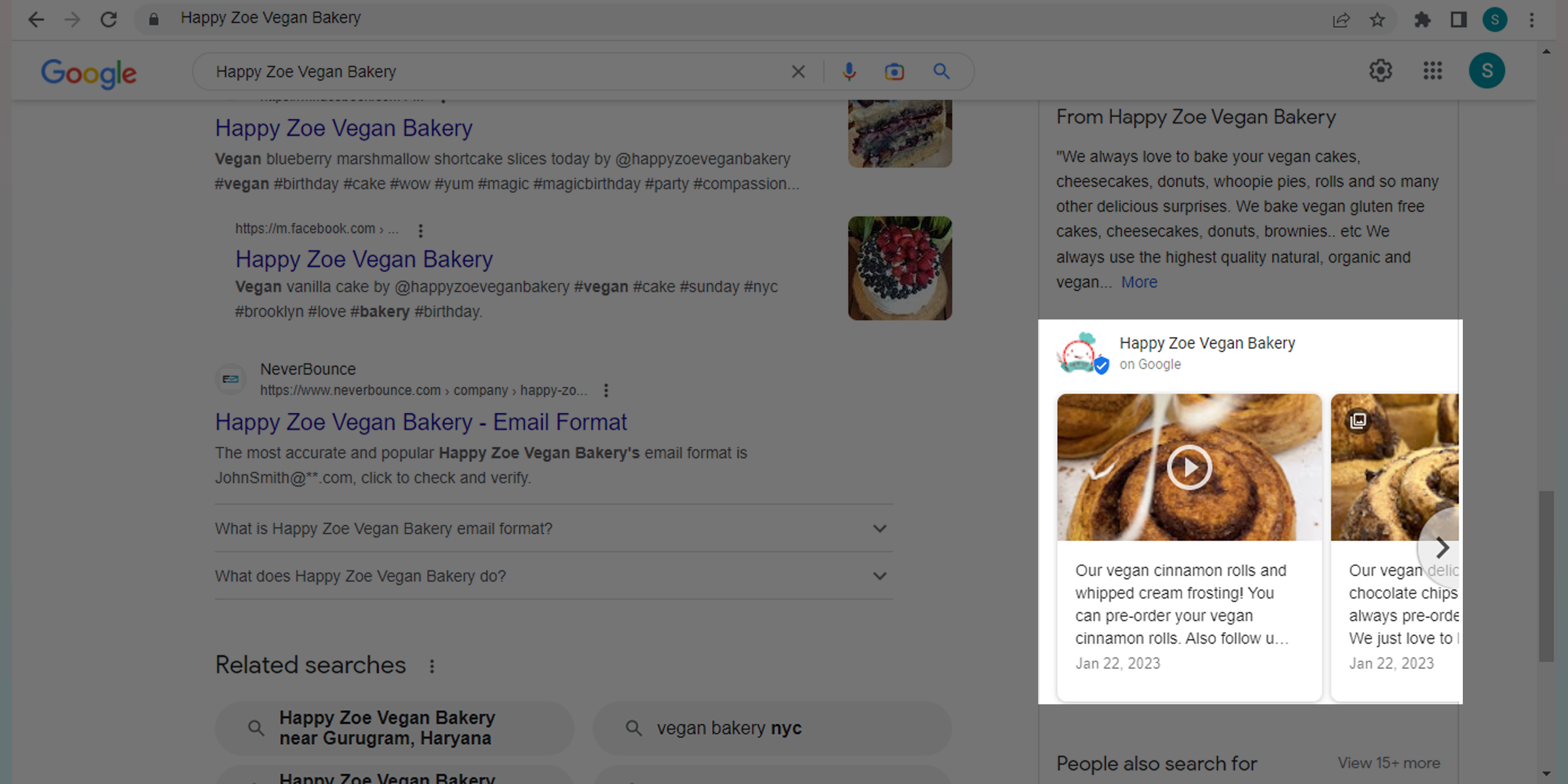Open the second post chocolate chips text
1568x784 pixels.
[1404, 604]
